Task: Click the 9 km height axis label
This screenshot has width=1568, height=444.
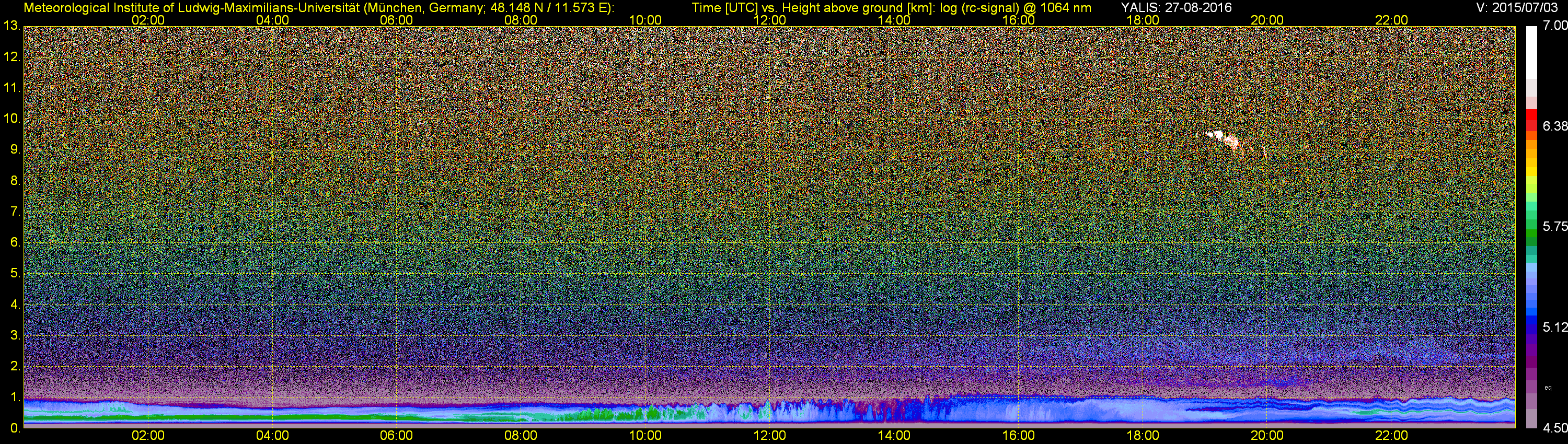Action: [x=15, y=149]
